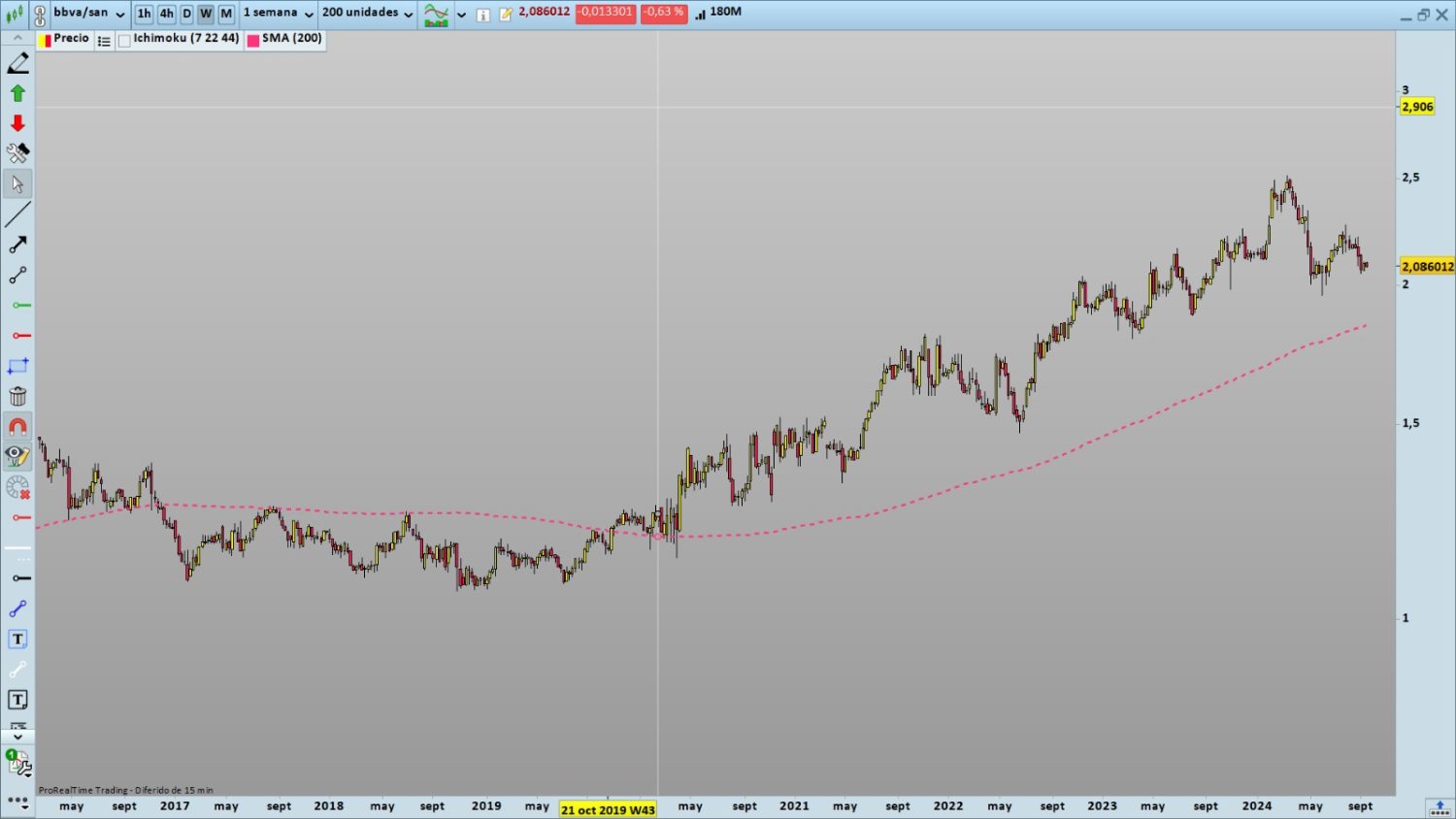Click the Ichimoku (7 22 44) label
Viewport: 1456px width, 819px height.
click(186, 38)
